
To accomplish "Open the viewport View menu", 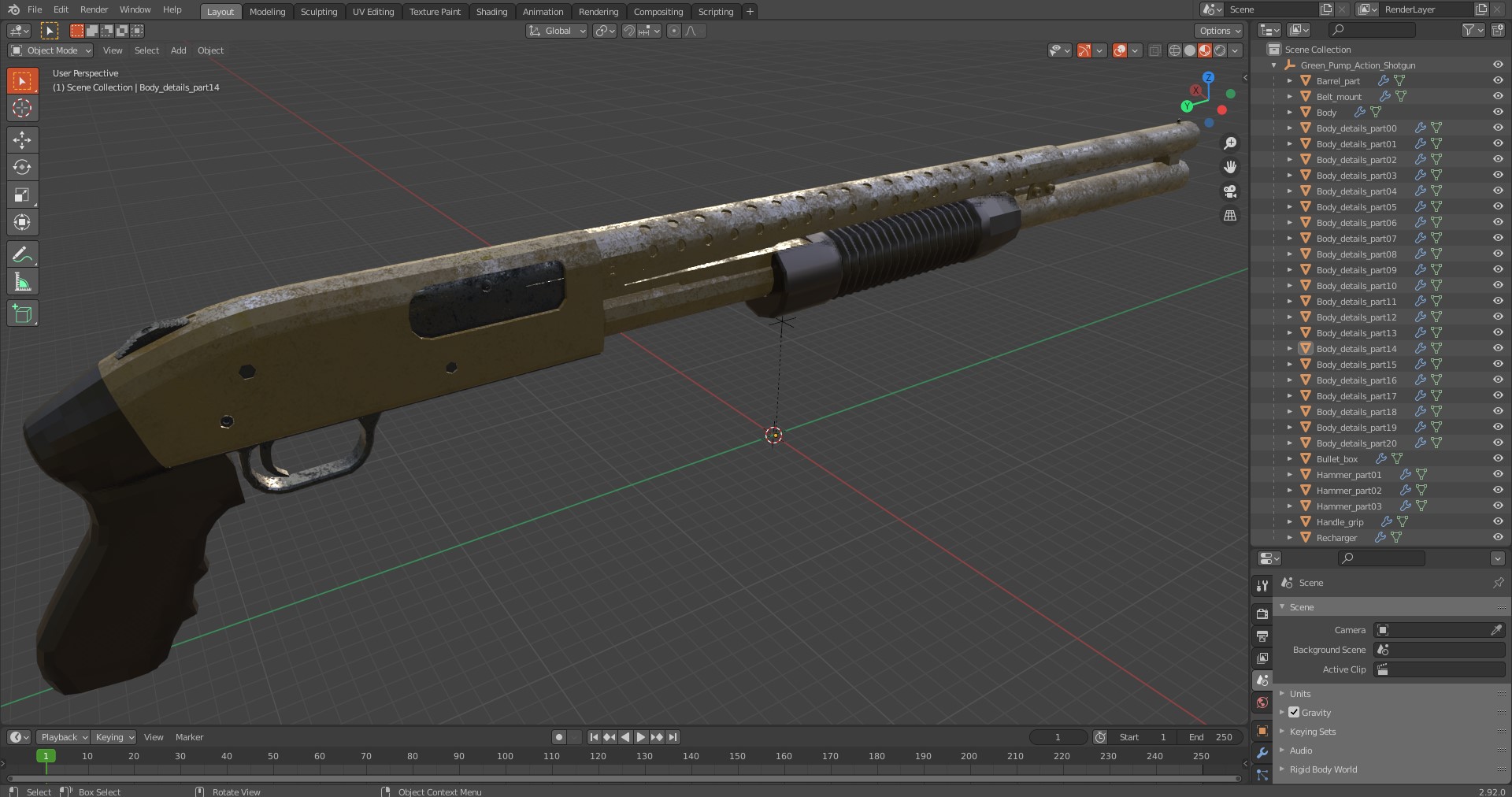I will click(x=113, y=50).
